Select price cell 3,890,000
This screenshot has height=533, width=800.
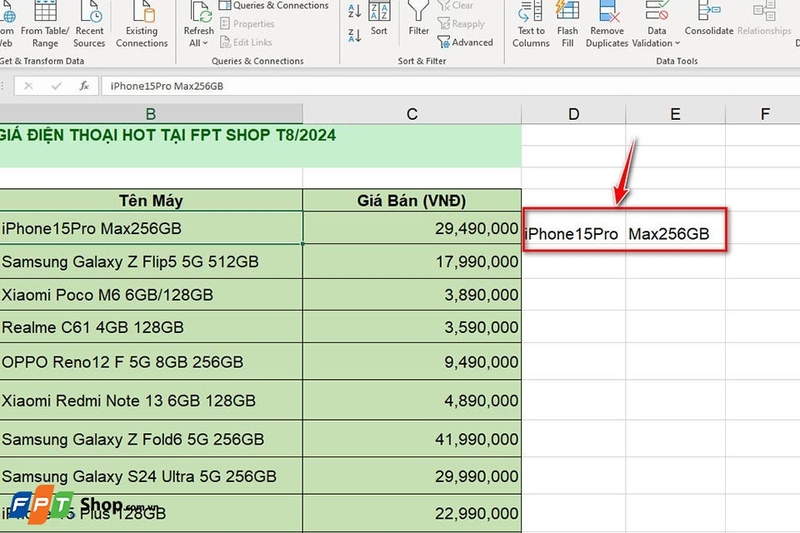pos(412,294)
